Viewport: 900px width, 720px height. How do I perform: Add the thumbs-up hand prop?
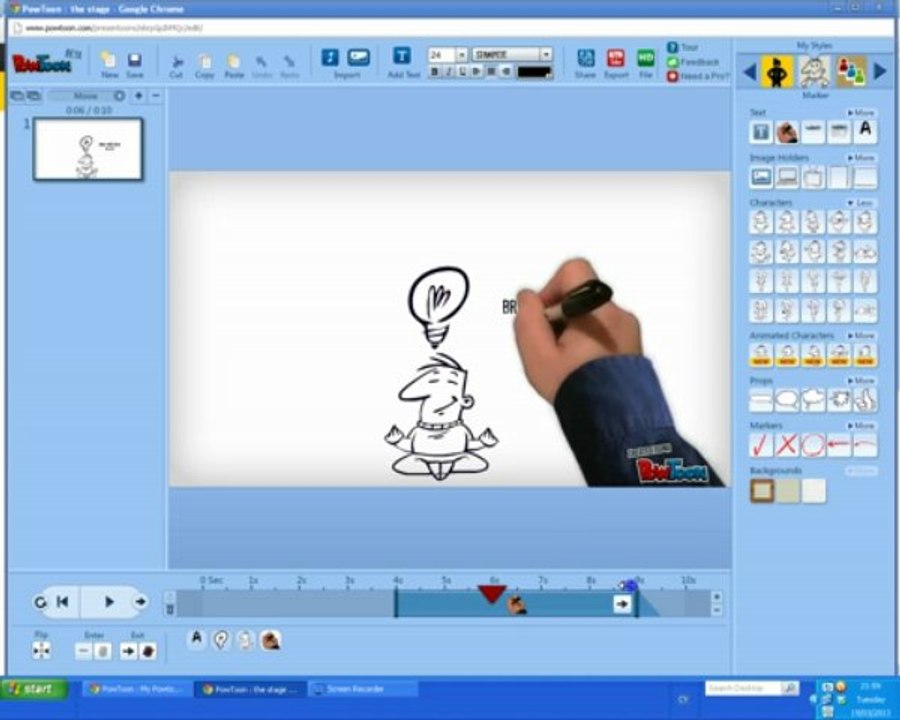pyautogui.click(x=865, y=400)
